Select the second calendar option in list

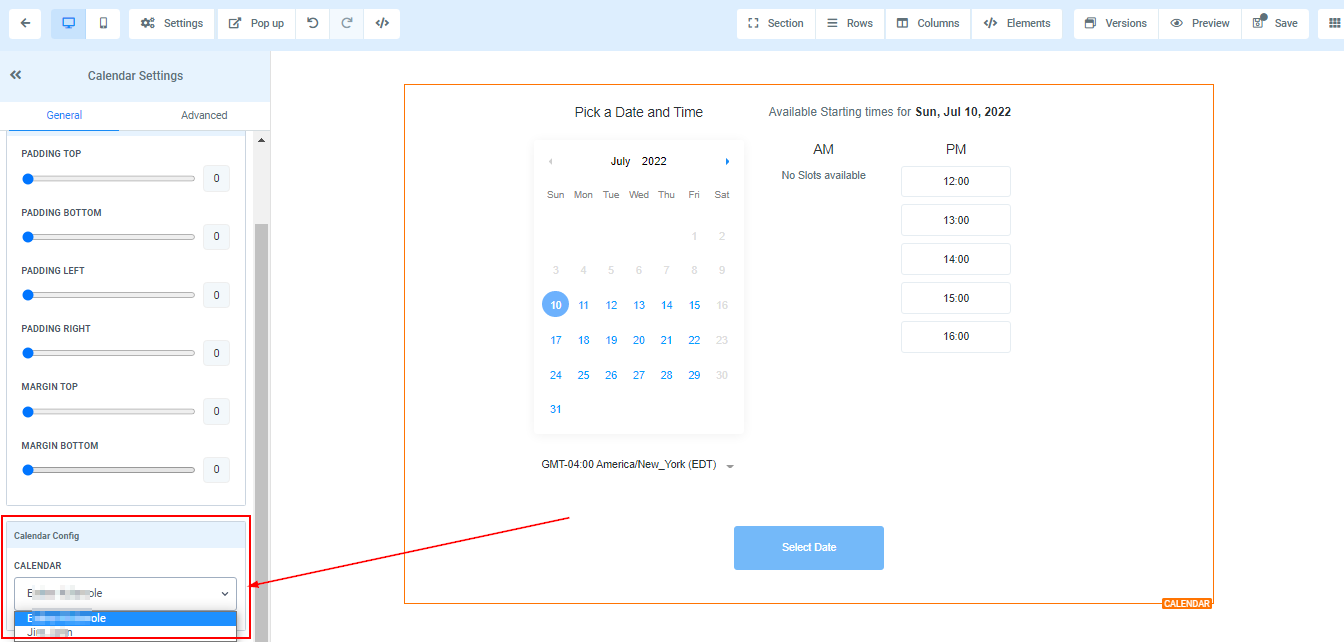tap(125, 632)
